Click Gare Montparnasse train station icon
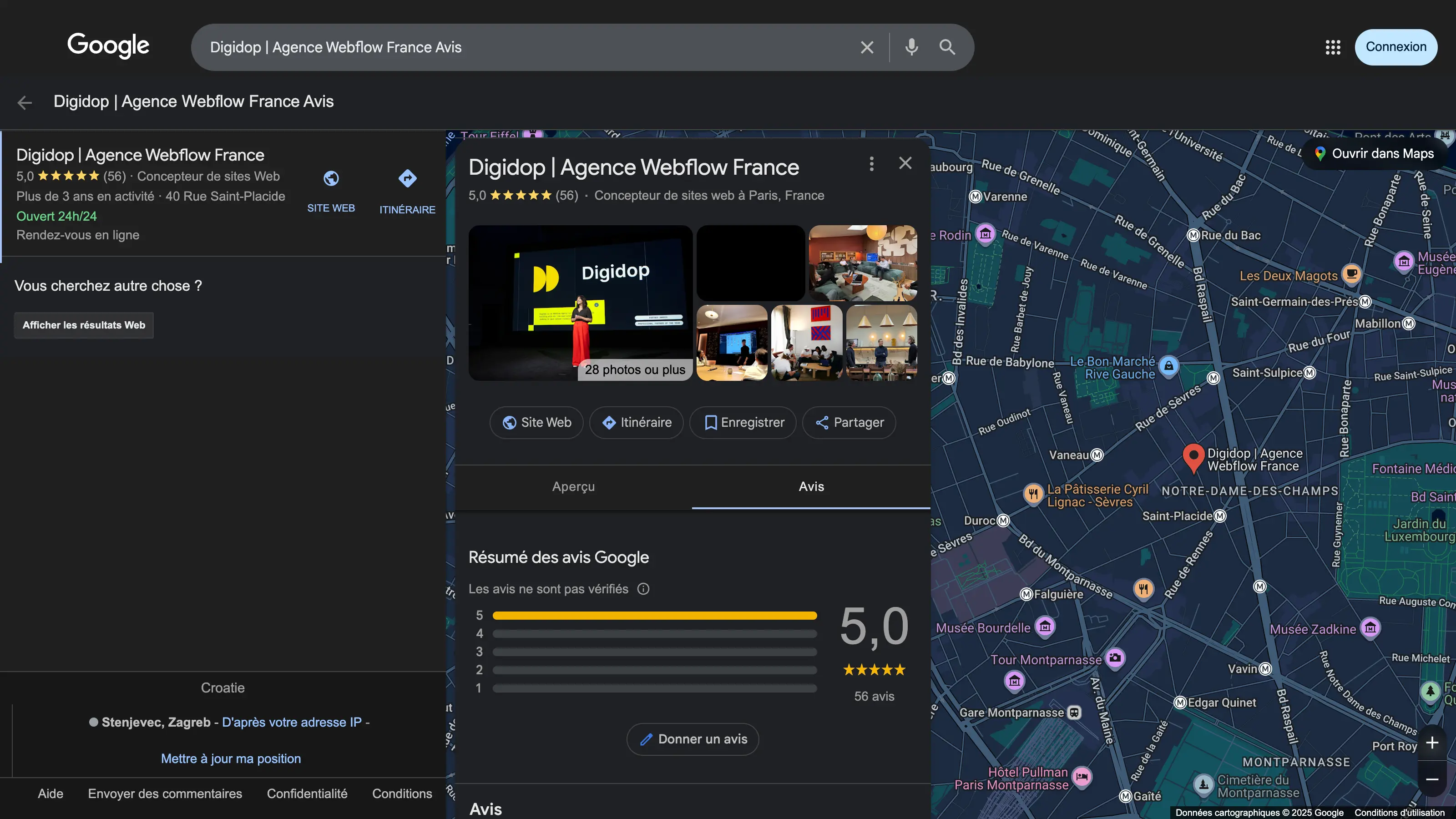The image size is (1456, 819). pos(1074,713)
